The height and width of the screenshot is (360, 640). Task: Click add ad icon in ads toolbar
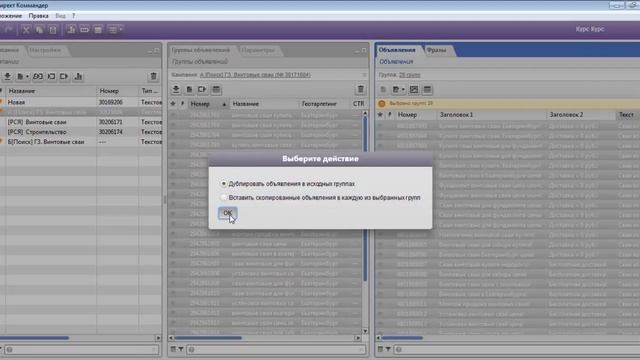pyautogui.click(x=383, y=89)
